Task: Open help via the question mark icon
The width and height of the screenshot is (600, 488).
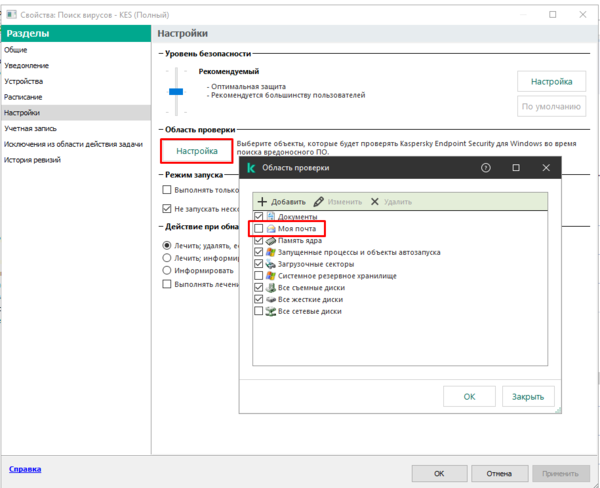Action: click(486, 168)
